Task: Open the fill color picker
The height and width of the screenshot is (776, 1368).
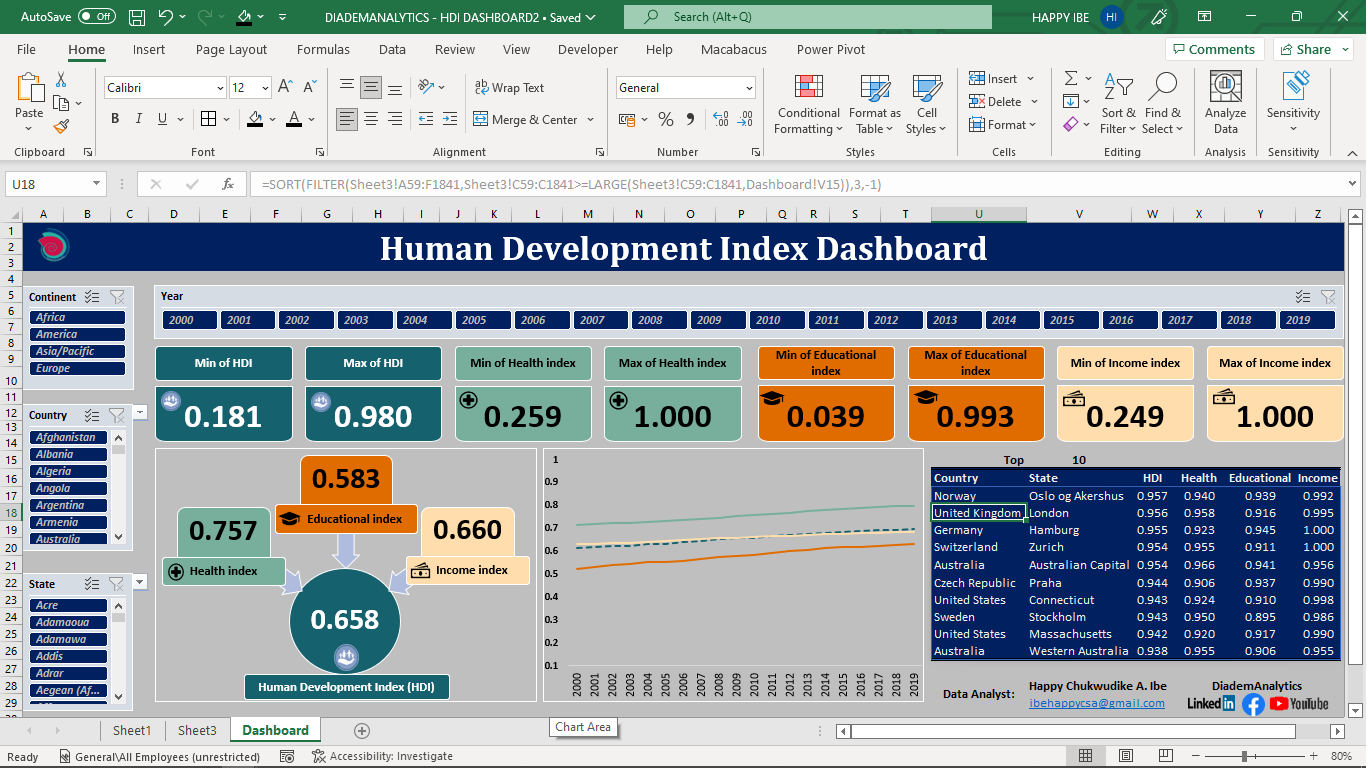Action: pos(255,119)
